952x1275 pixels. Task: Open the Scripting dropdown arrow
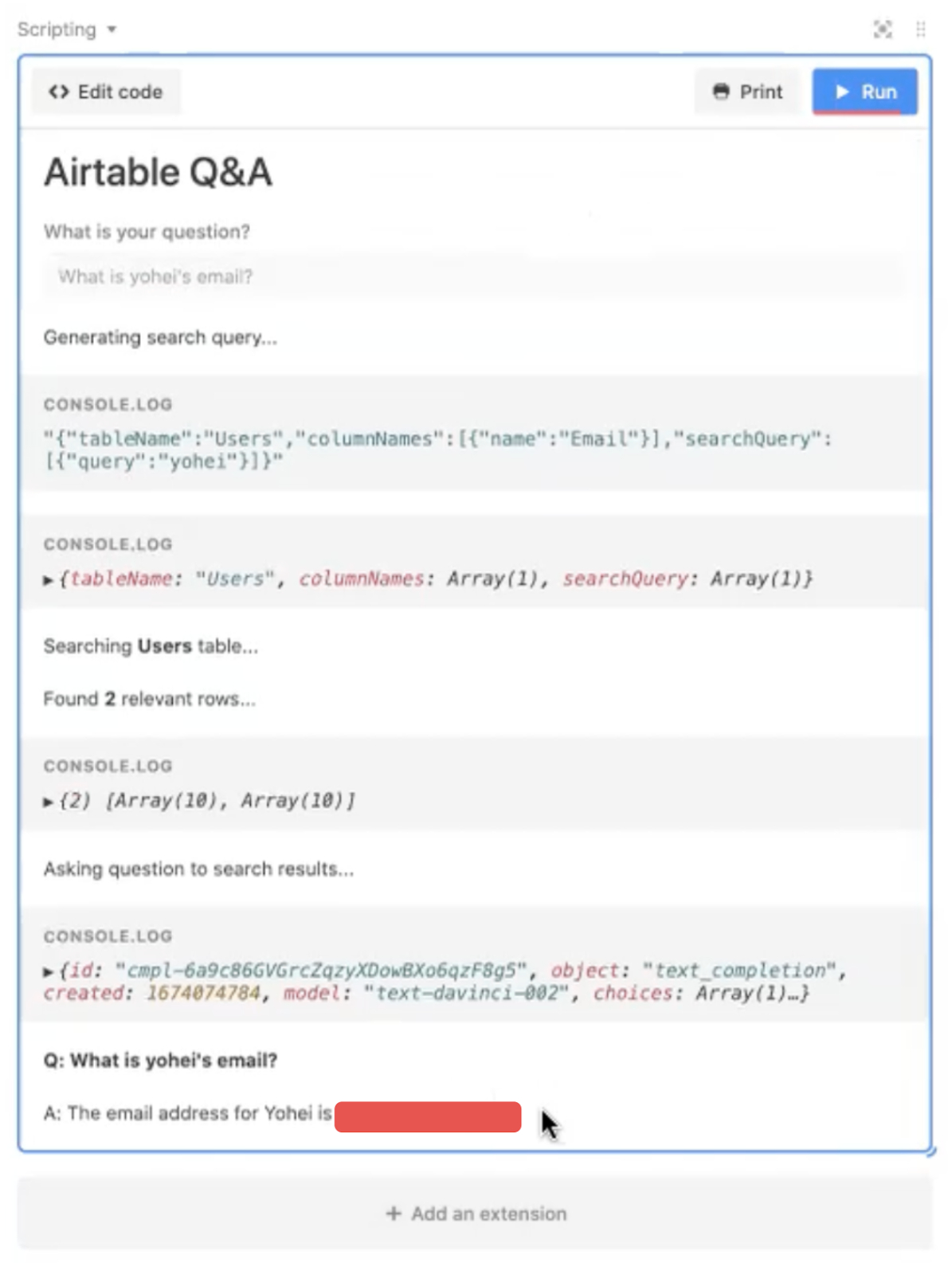[x=112, y=29]
